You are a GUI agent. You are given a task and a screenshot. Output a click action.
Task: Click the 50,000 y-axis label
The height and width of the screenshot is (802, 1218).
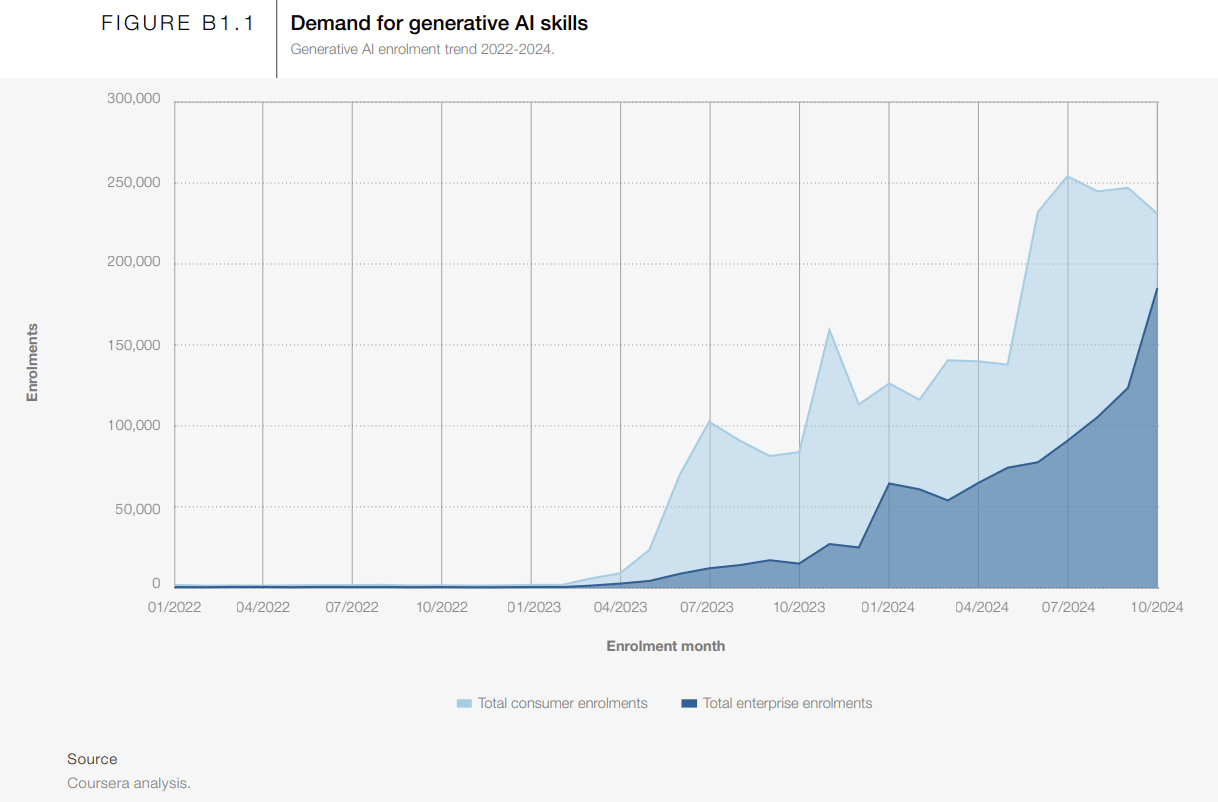136,508
